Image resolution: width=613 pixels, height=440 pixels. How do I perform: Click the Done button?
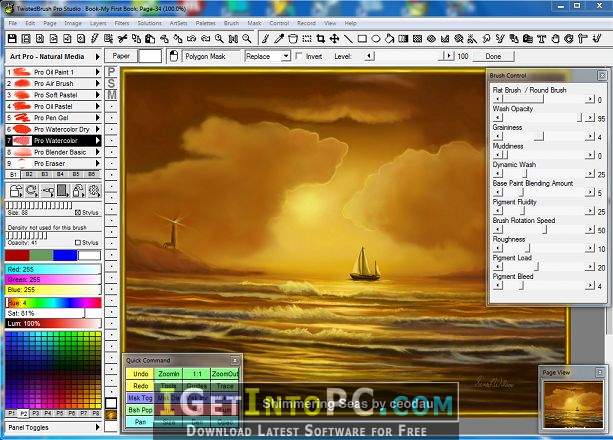493,56
